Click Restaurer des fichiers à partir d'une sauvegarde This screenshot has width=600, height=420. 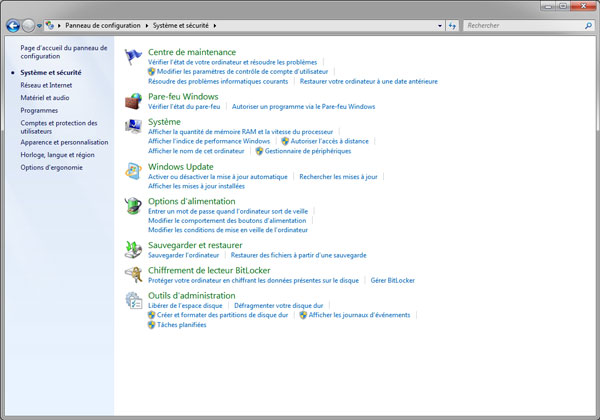tap(298, 255)
